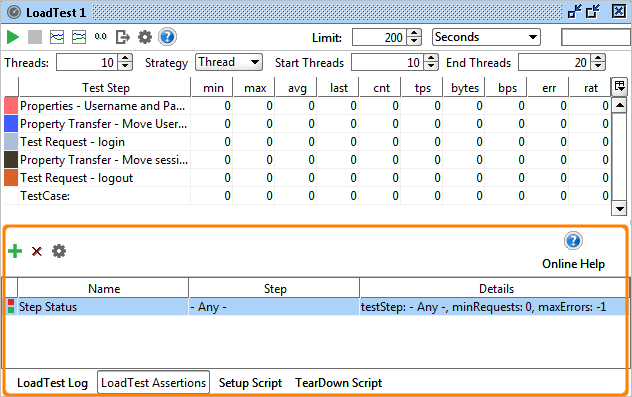Decrease Start Threads value

click(x=431, y=67)
